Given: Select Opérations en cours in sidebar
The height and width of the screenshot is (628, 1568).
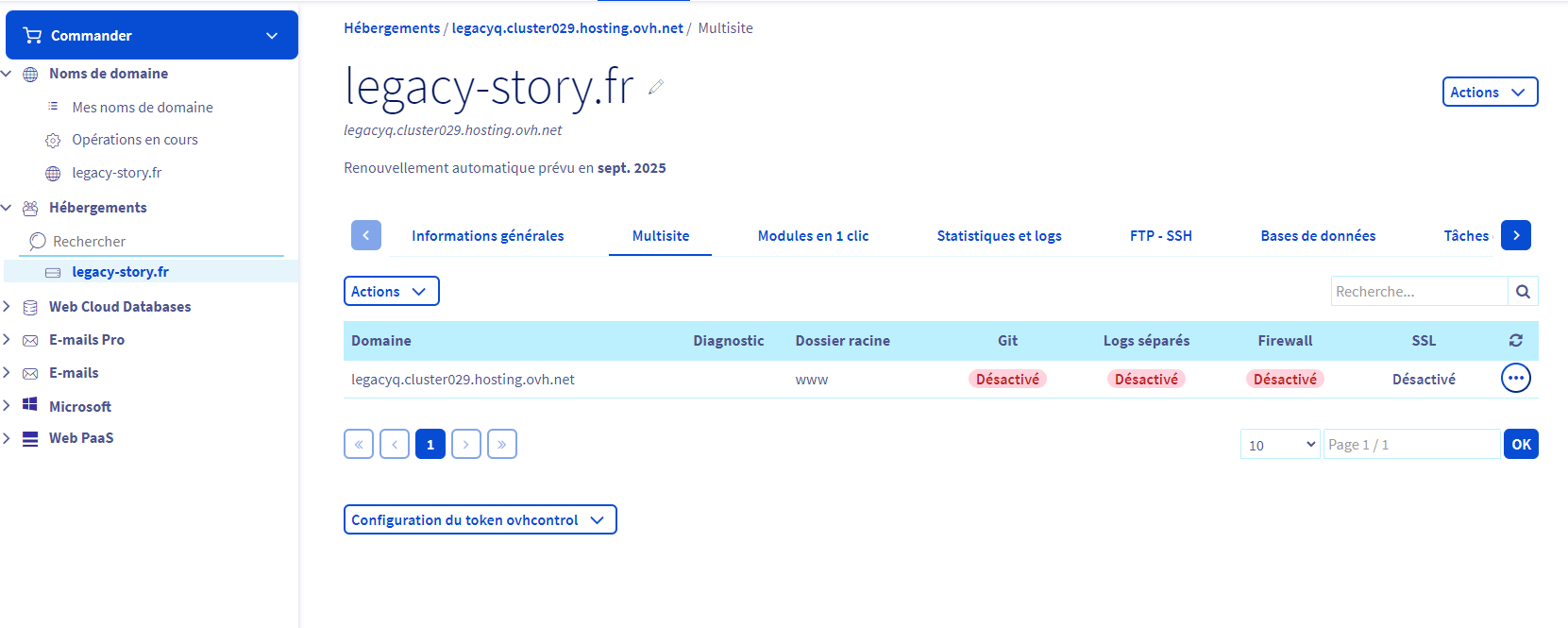Looking at the screenshot, I should tap(135, 140).
